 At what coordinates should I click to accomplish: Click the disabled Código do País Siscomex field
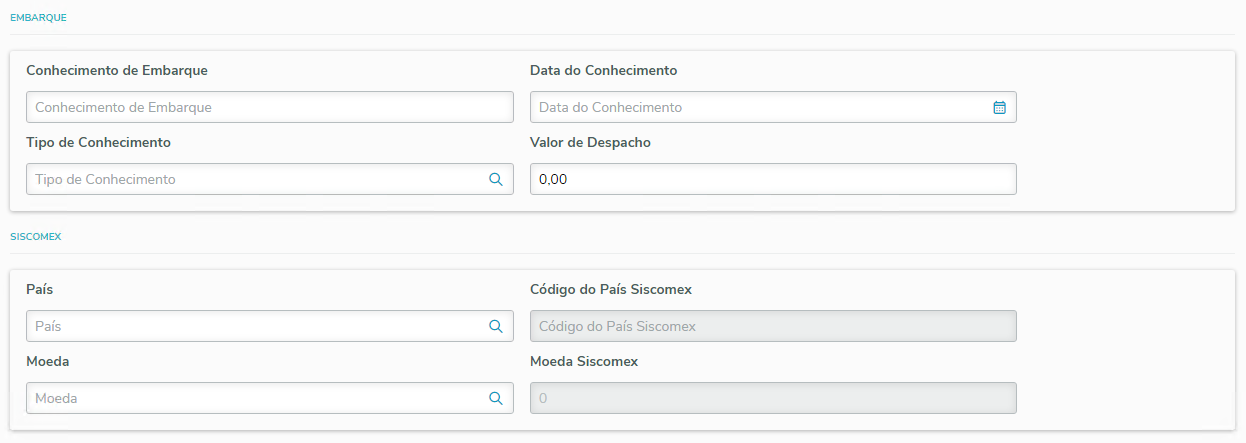772,326
